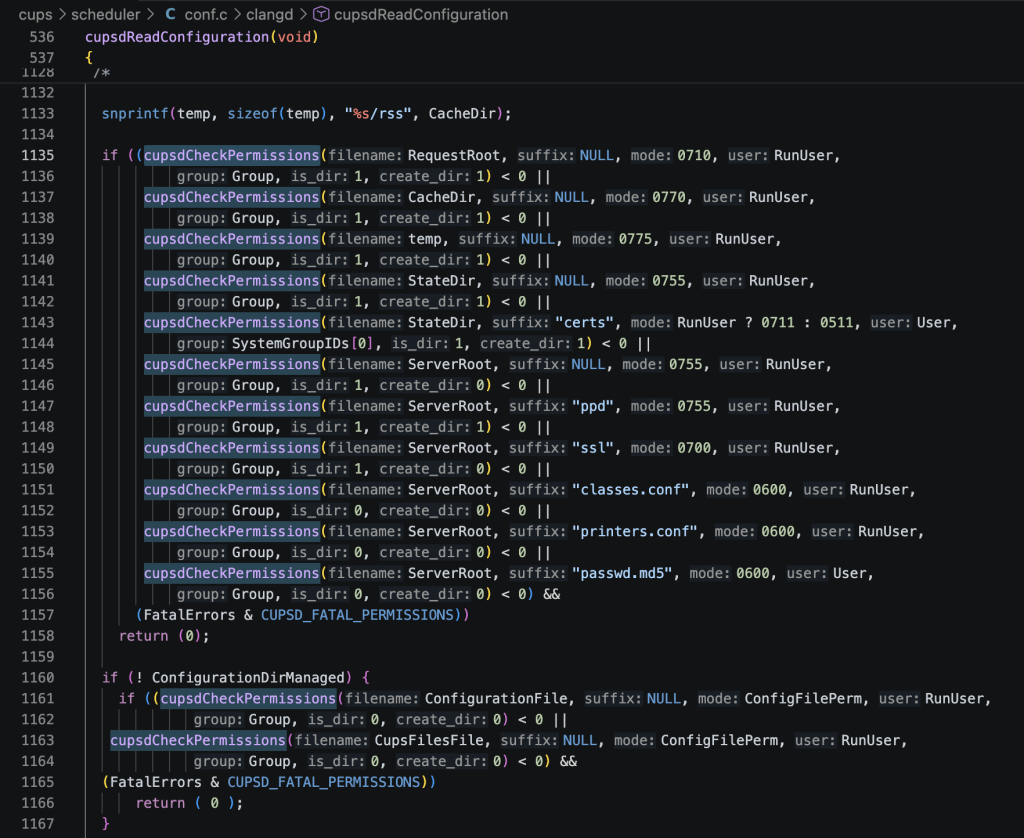The height and width of the screenshot is (838, 1024).
Task: Expand chevron after cups breadcrumb
Action: click(x=62, y=14)
